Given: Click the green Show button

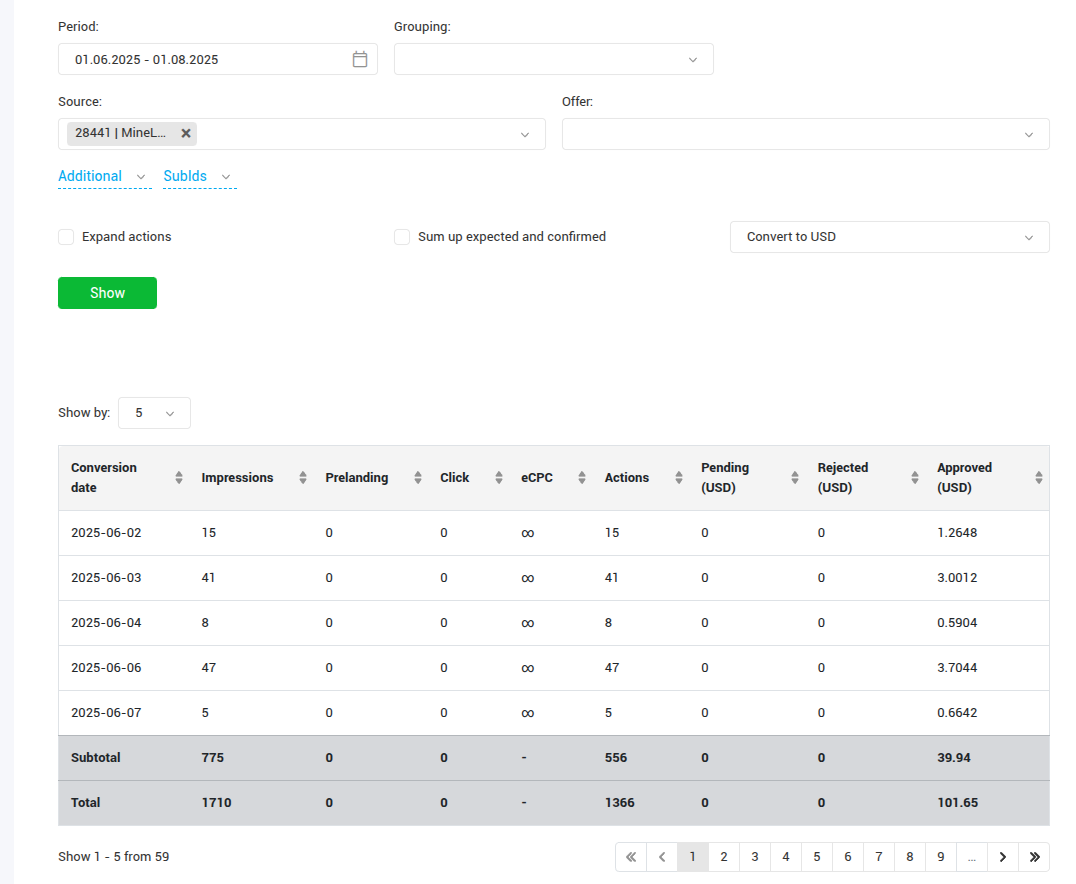Looking at the screenshot, I should click(x=107, y=293).
